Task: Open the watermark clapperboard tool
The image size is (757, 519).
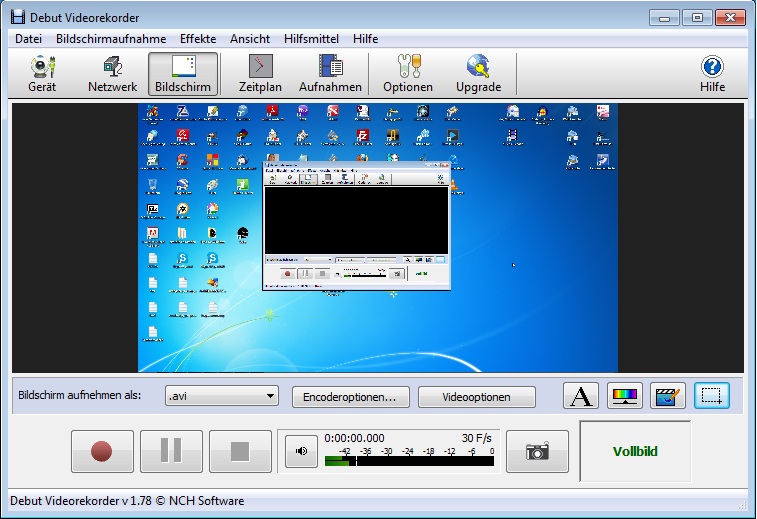Action: (668, 396)
